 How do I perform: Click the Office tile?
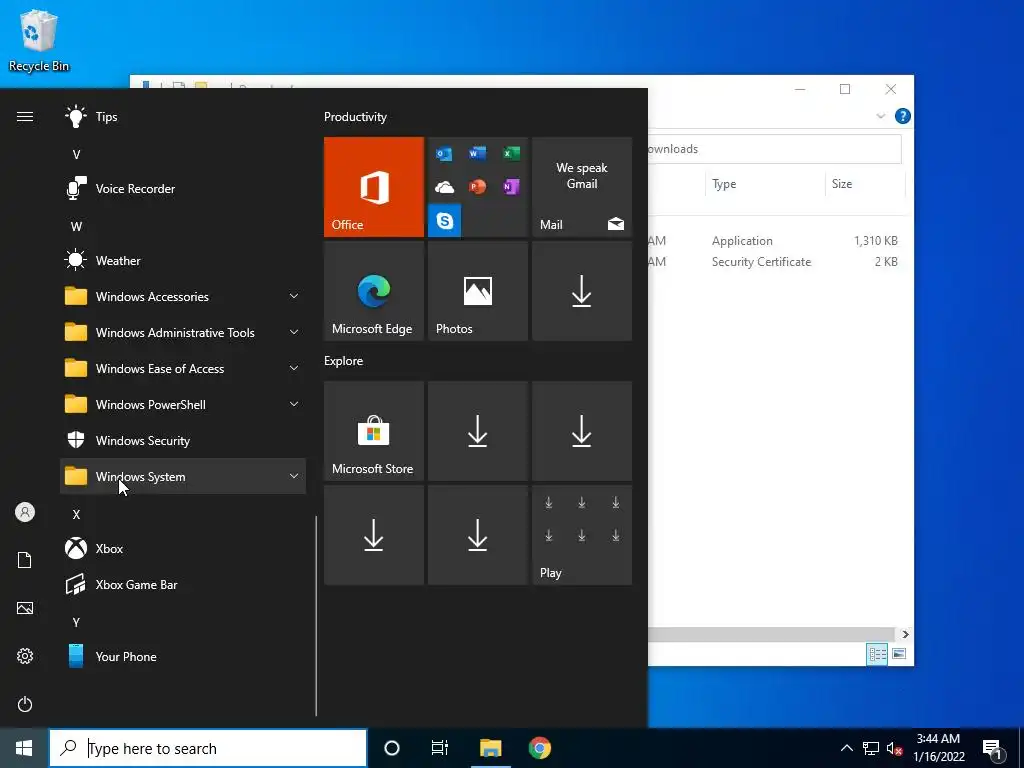pos(374,187)
